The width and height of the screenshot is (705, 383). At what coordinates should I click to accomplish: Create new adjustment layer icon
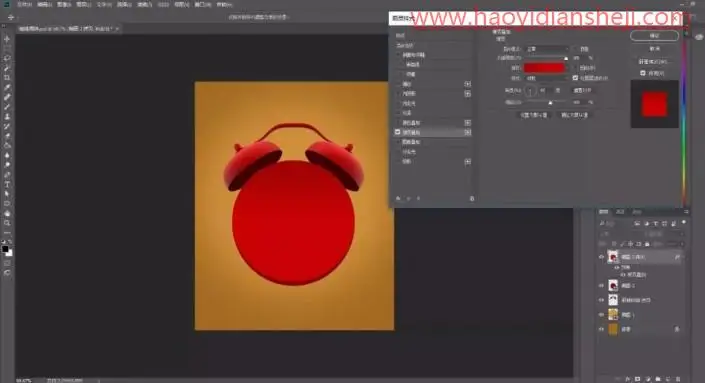click(x=648, y=379)
